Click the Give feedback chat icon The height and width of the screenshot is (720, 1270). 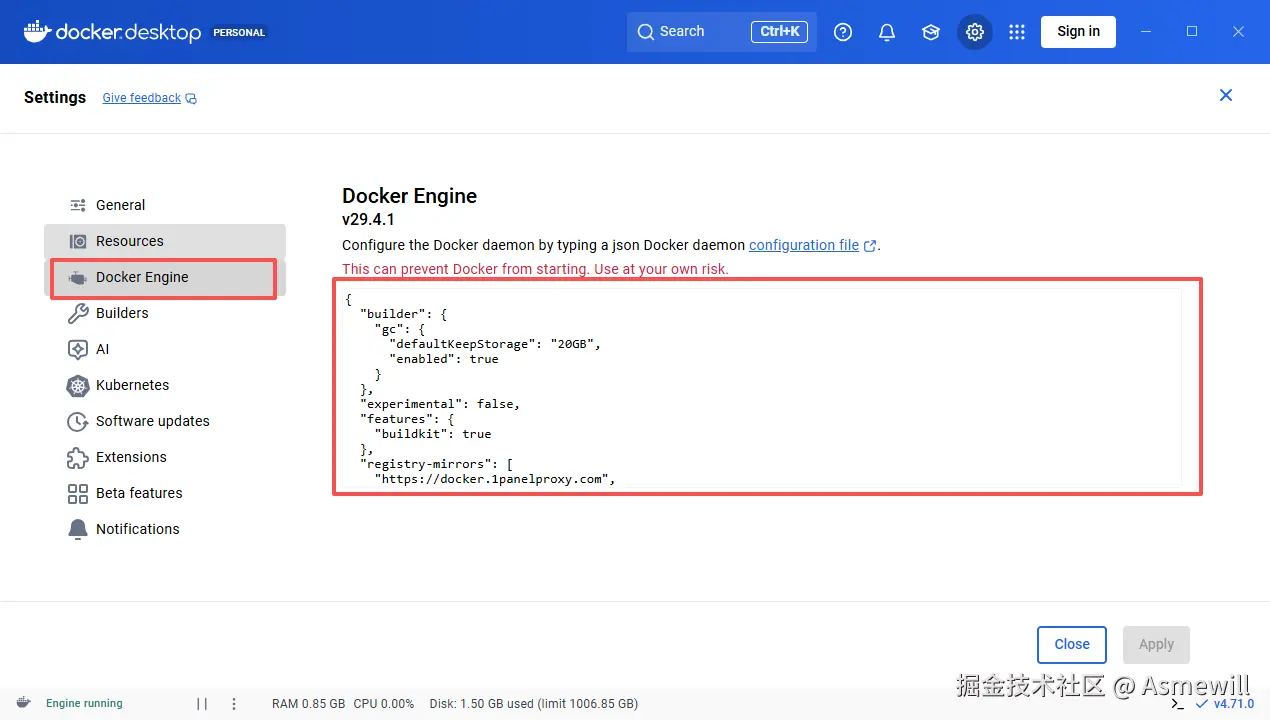pos(191,98)
